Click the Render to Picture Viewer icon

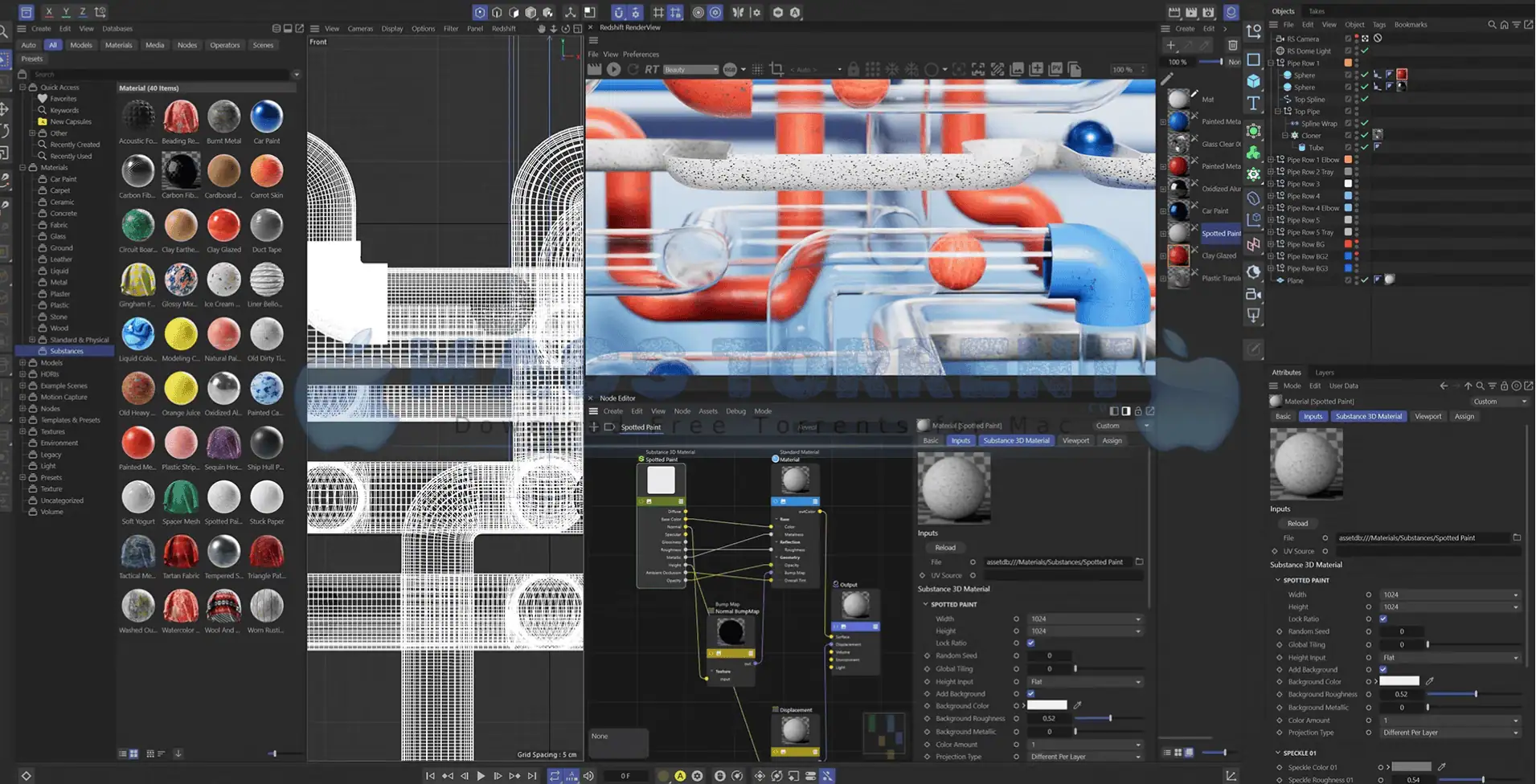1191,12
